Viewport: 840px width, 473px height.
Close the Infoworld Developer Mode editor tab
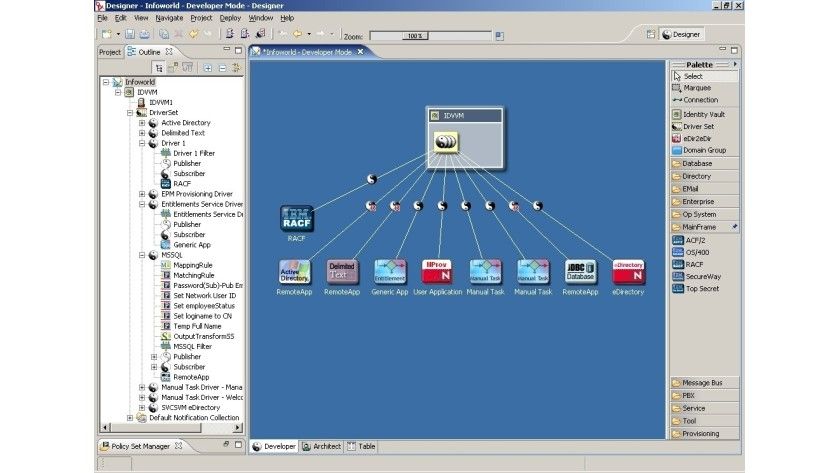coord(361,52)
